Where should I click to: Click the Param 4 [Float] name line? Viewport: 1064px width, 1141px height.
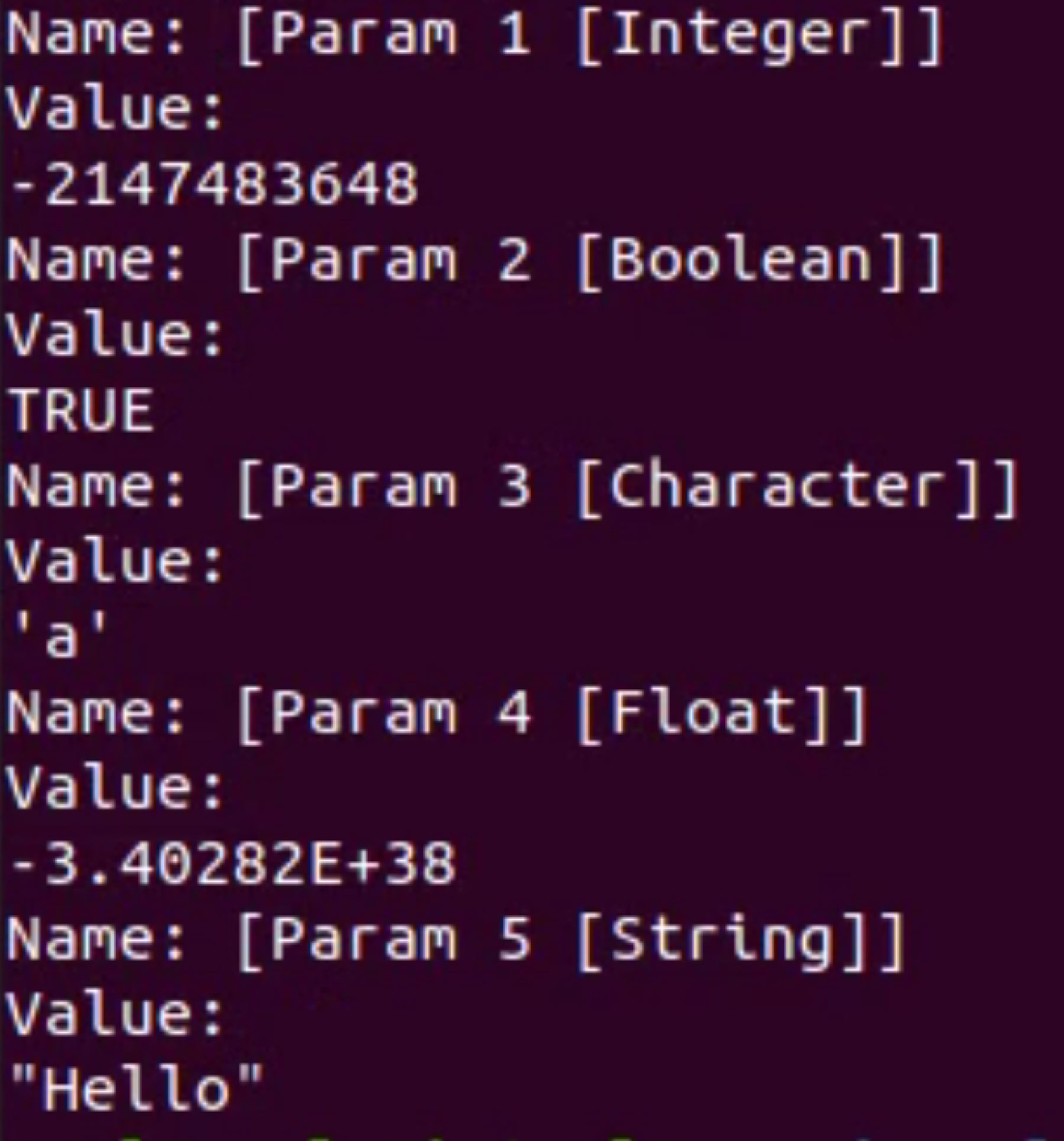(x=437, y=714)
